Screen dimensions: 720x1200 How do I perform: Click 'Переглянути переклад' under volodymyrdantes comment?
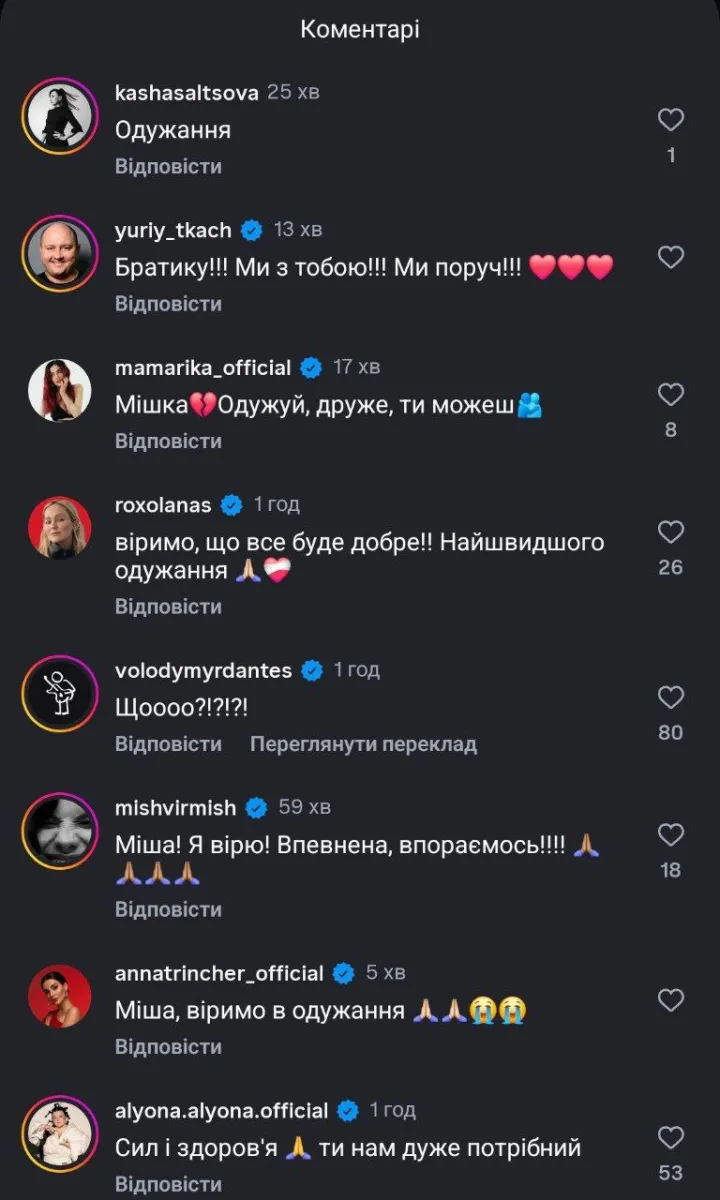point(363,744)
